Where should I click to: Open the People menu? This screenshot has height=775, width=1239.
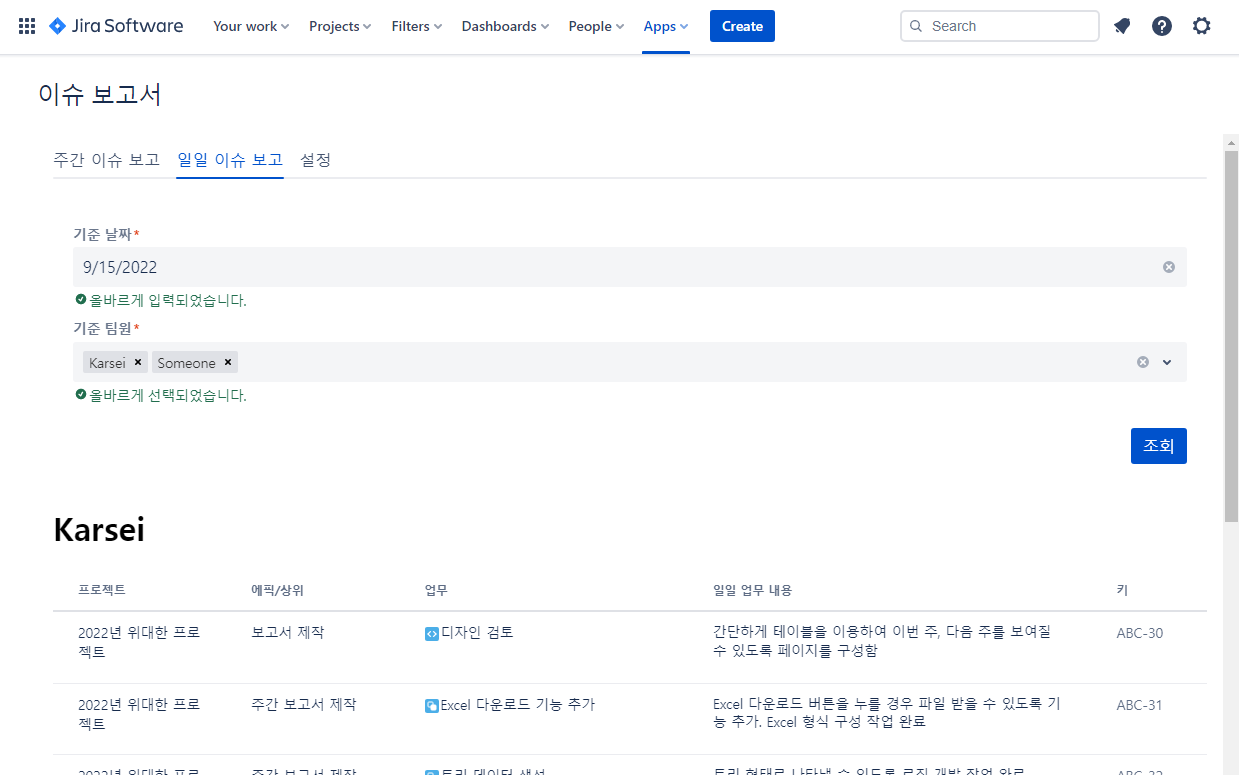(596, 26)
